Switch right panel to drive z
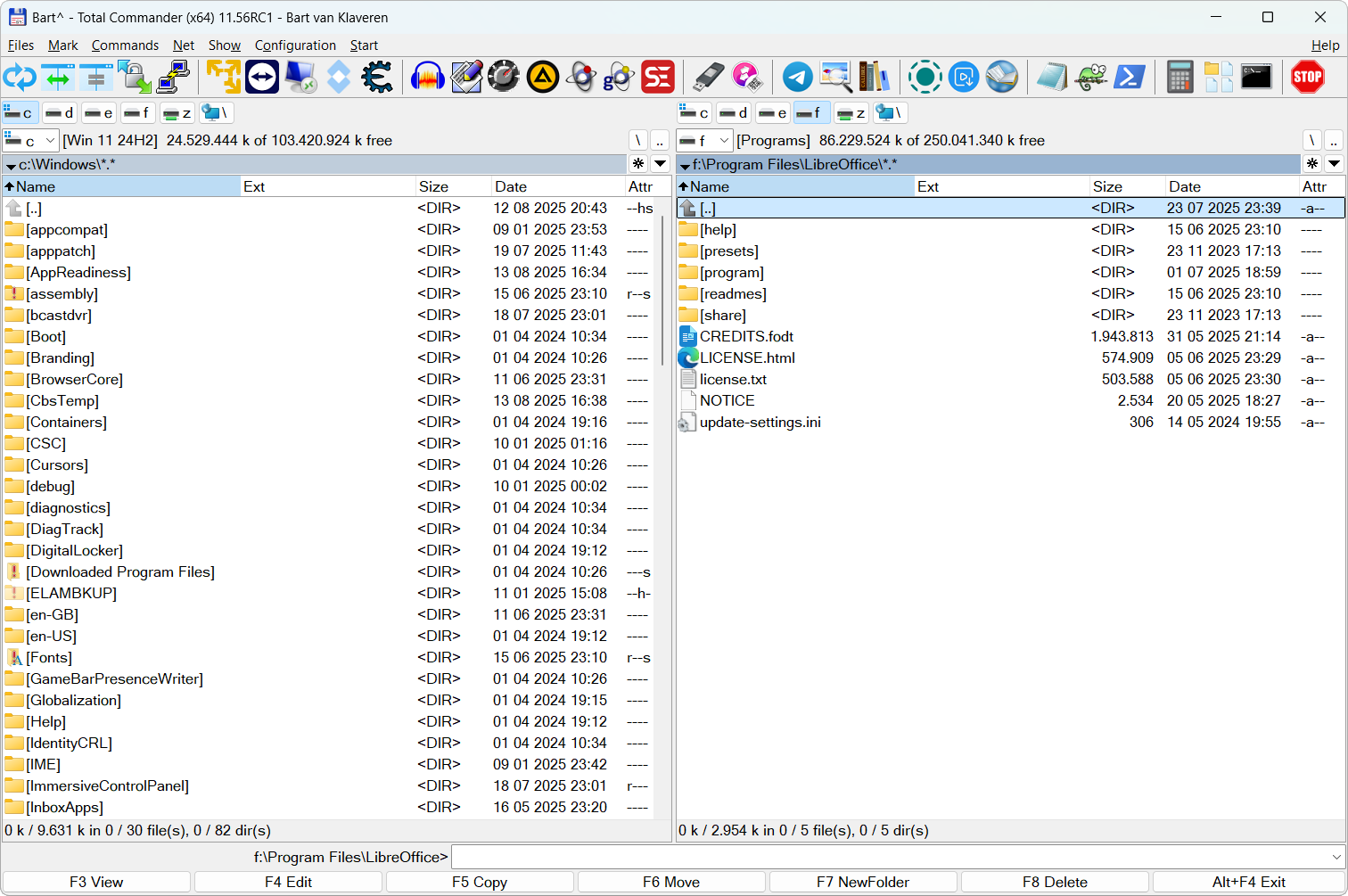 pos(851,113)
